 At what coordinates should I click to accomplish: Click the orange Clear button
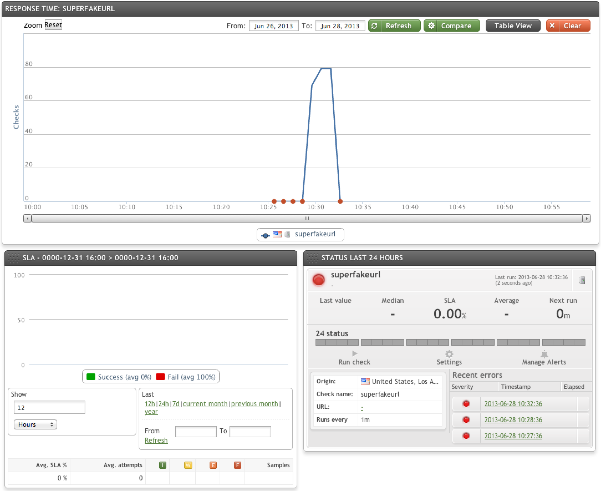[567, 26]
